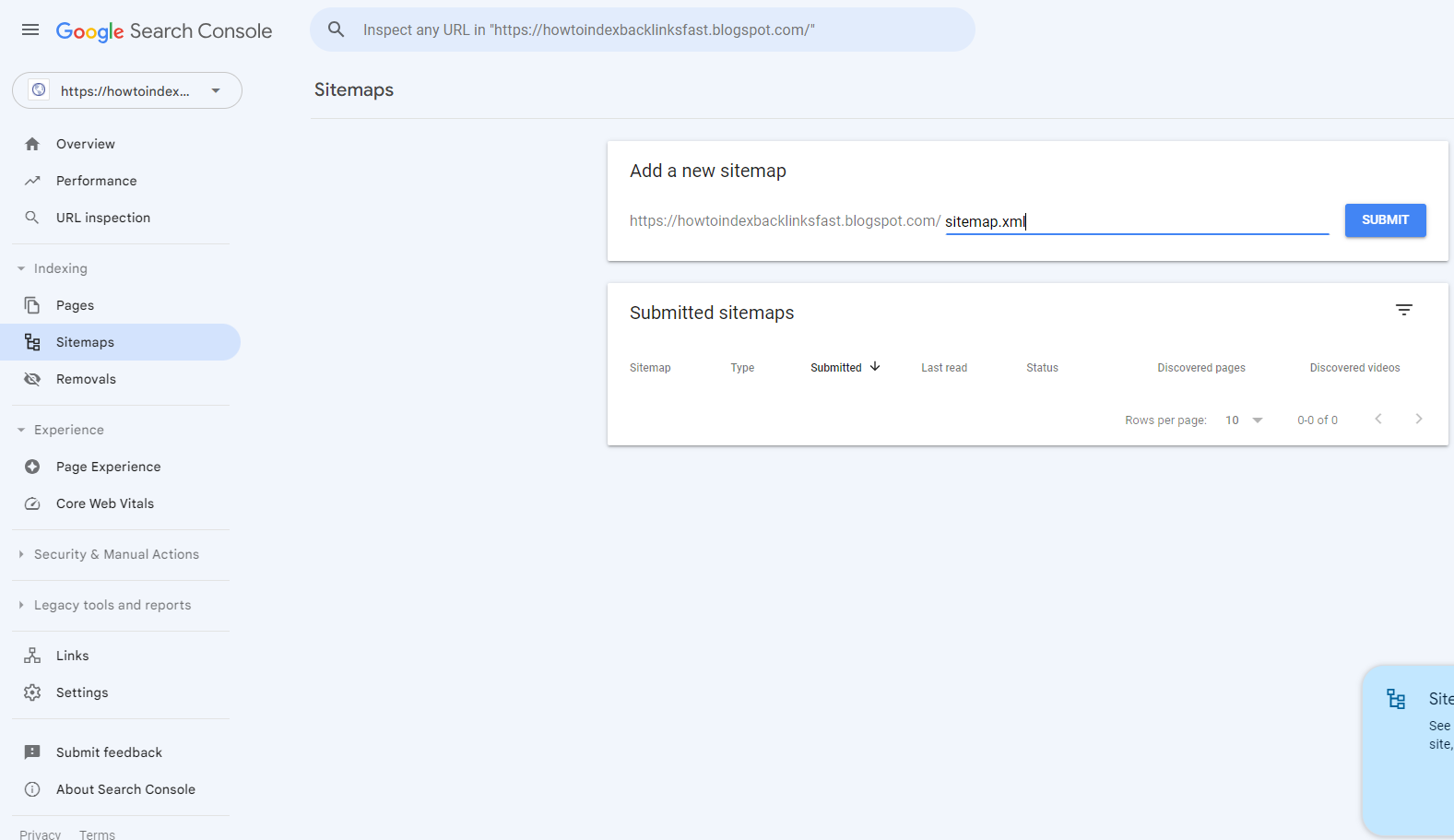Click the Discovered pages column header
1454x840 pixels.
[1201, 367]
